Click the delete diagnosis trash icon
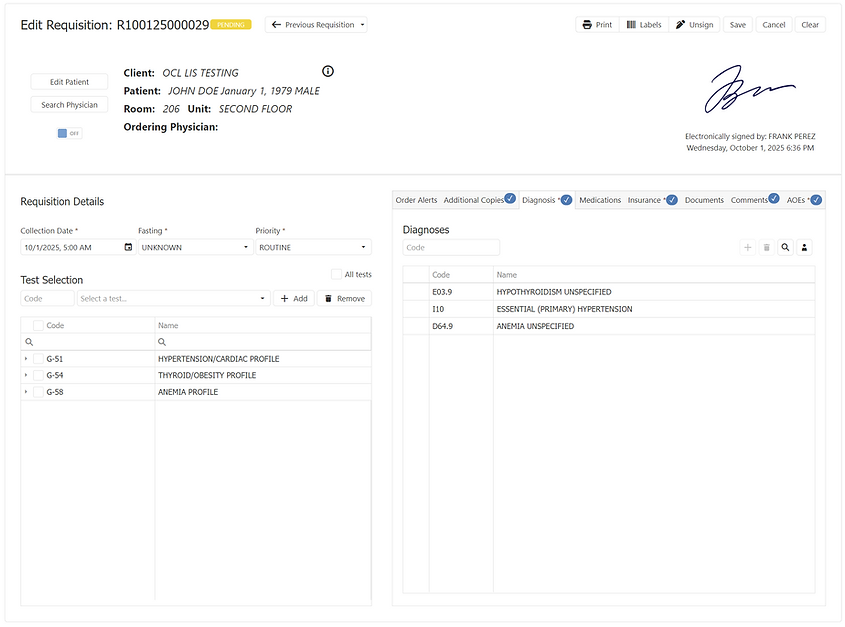Image resolution: width=845 pixels, height=627 pixels. point(766,247)
